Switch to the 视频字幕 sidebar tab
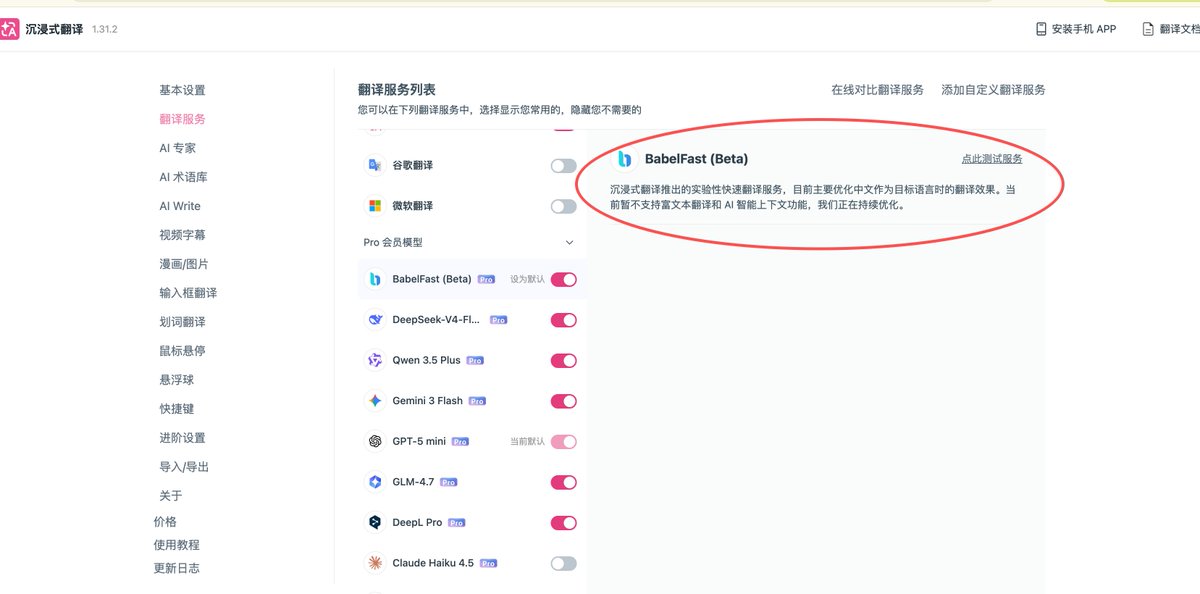Screen dimensions: 1200x594 tap(182, 235)
